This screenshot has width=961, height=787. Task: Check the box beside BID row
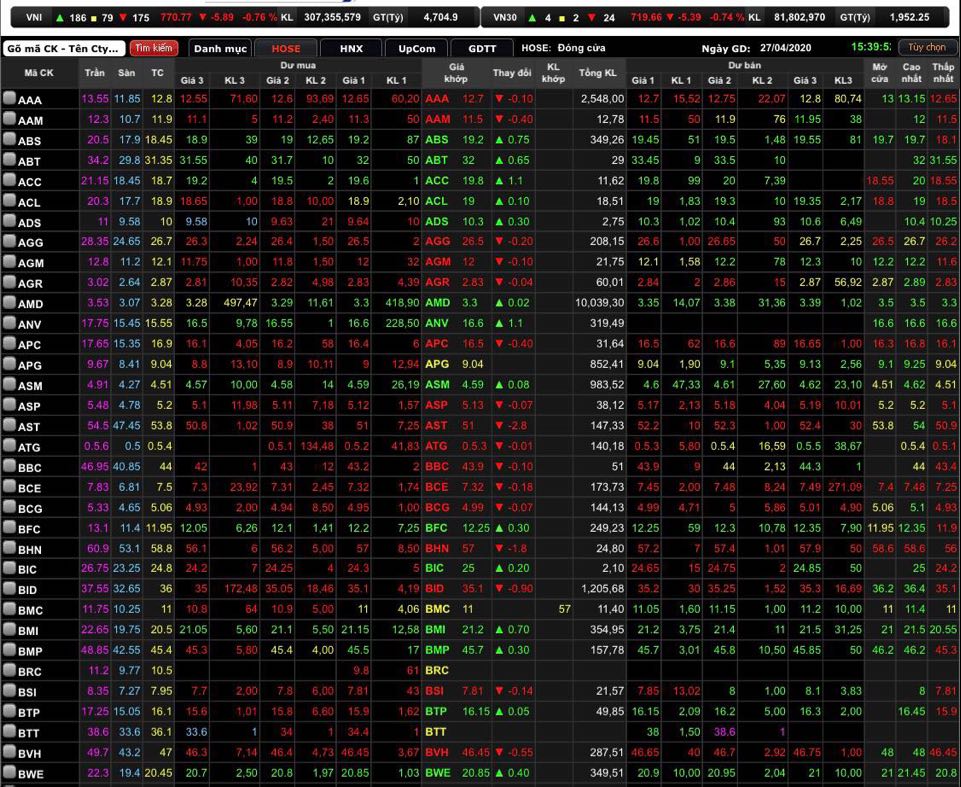(x=9, y=589)
